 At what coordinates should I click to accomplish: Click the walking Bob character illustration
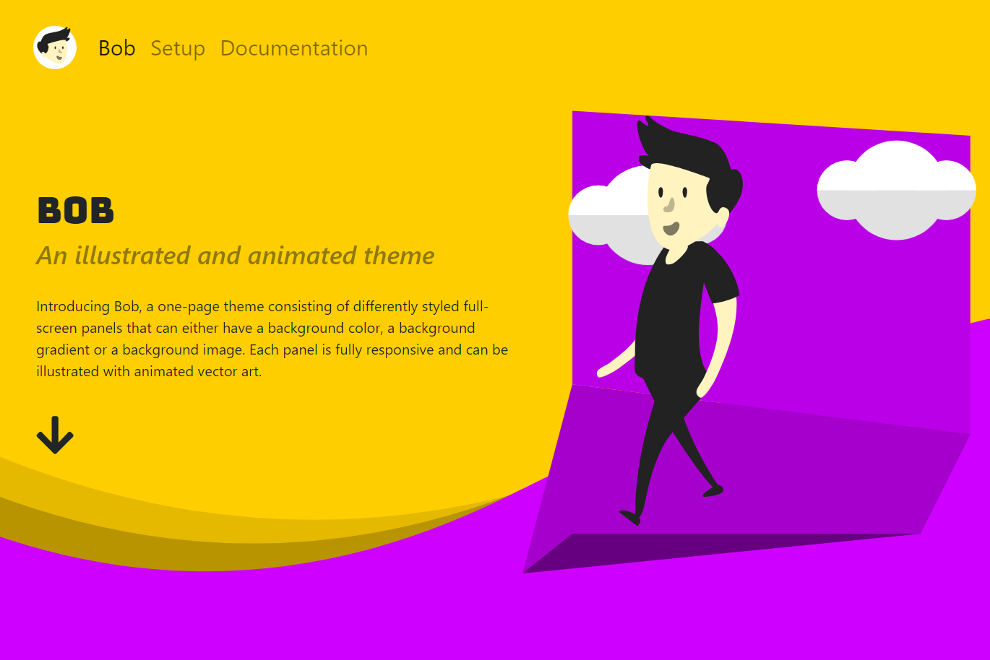[x=669, y=320]
